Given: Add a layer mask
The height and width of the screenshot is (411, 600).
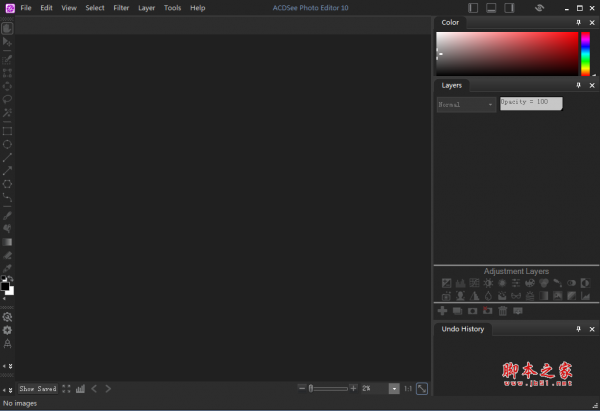Looking at the screenshot, I should (x=473, y=311).
